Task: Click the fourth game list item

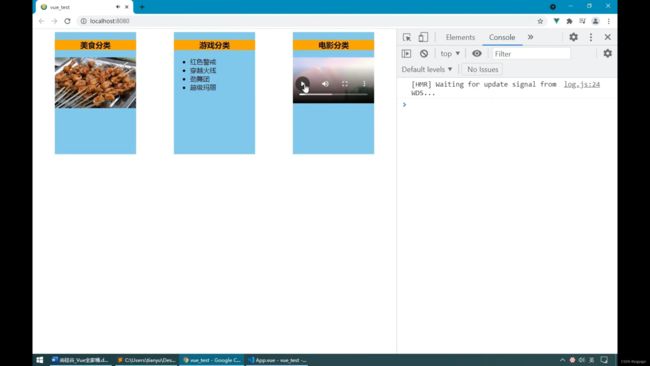Action: (x=203, y=87)
